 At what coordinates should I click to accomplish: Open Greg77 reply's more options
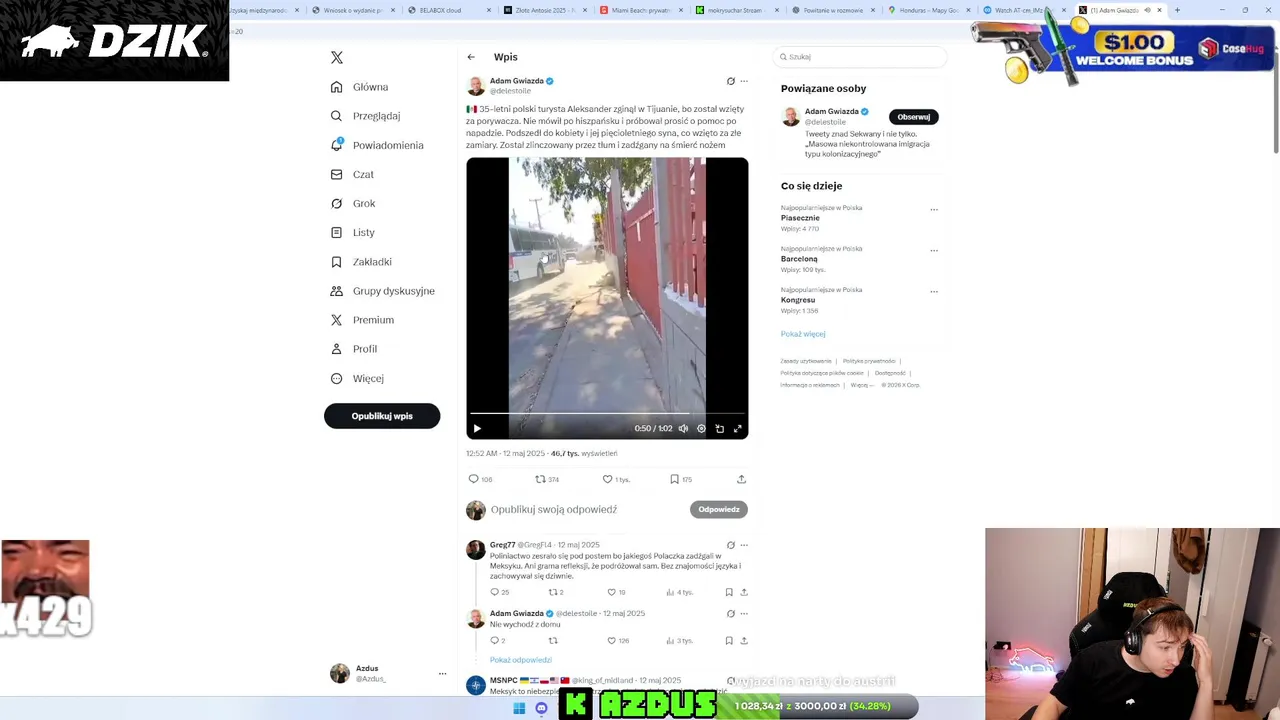[744, 545]
